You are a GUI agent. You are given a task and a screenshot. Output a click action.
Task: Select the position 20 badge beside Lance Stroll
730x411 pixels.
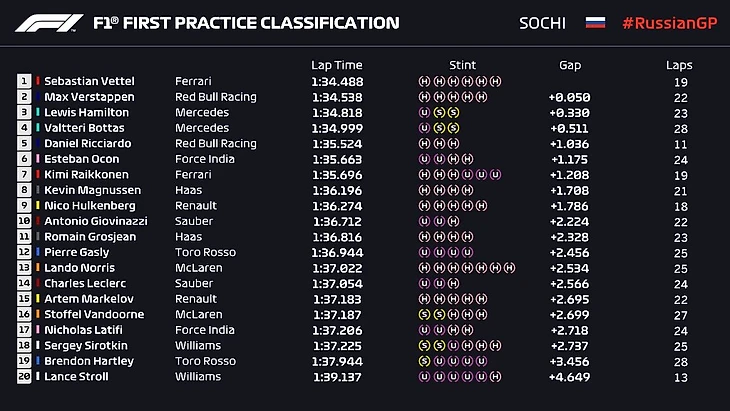[x=24, y=377]
